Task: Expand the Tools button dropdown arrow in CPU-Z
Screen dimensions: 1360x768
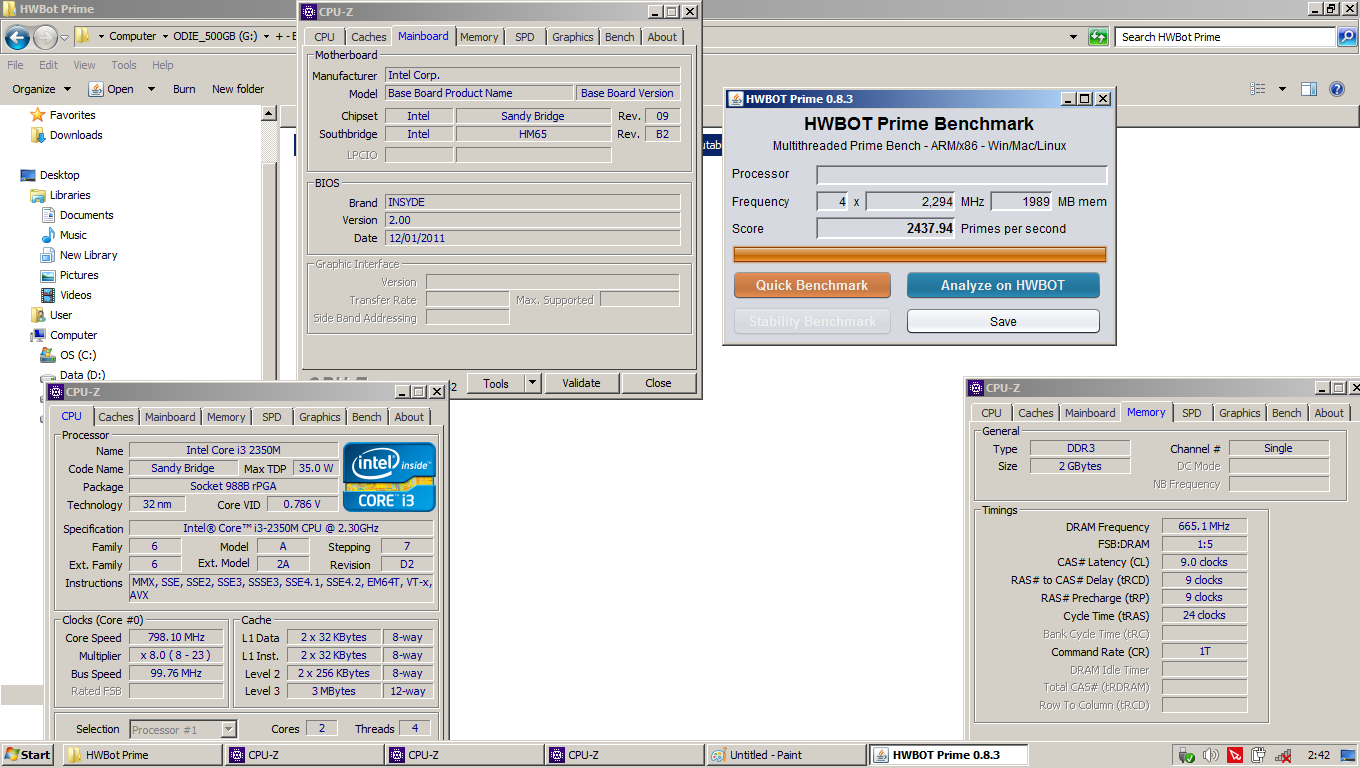Action: (532, 383)
